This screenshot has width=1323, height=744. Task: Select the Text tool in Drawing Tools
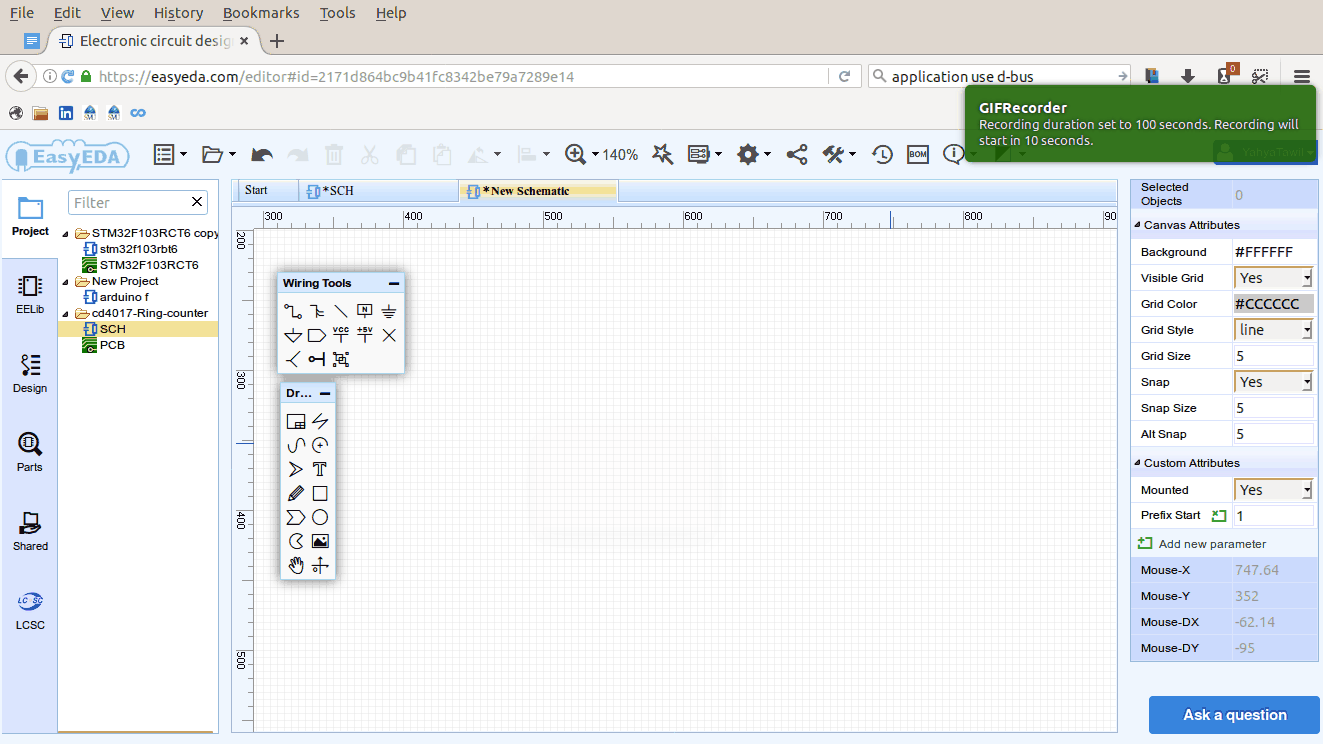click(320, 469)
